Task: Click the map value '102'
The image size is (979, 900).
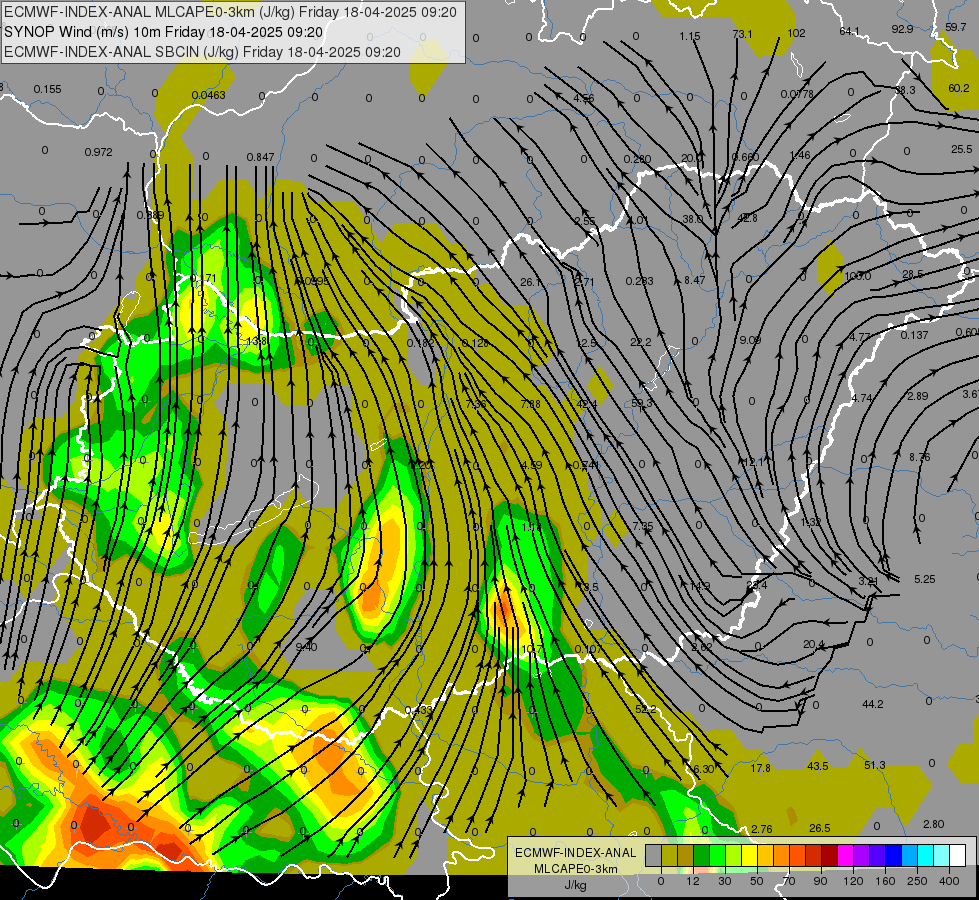Action: [796, 33]
